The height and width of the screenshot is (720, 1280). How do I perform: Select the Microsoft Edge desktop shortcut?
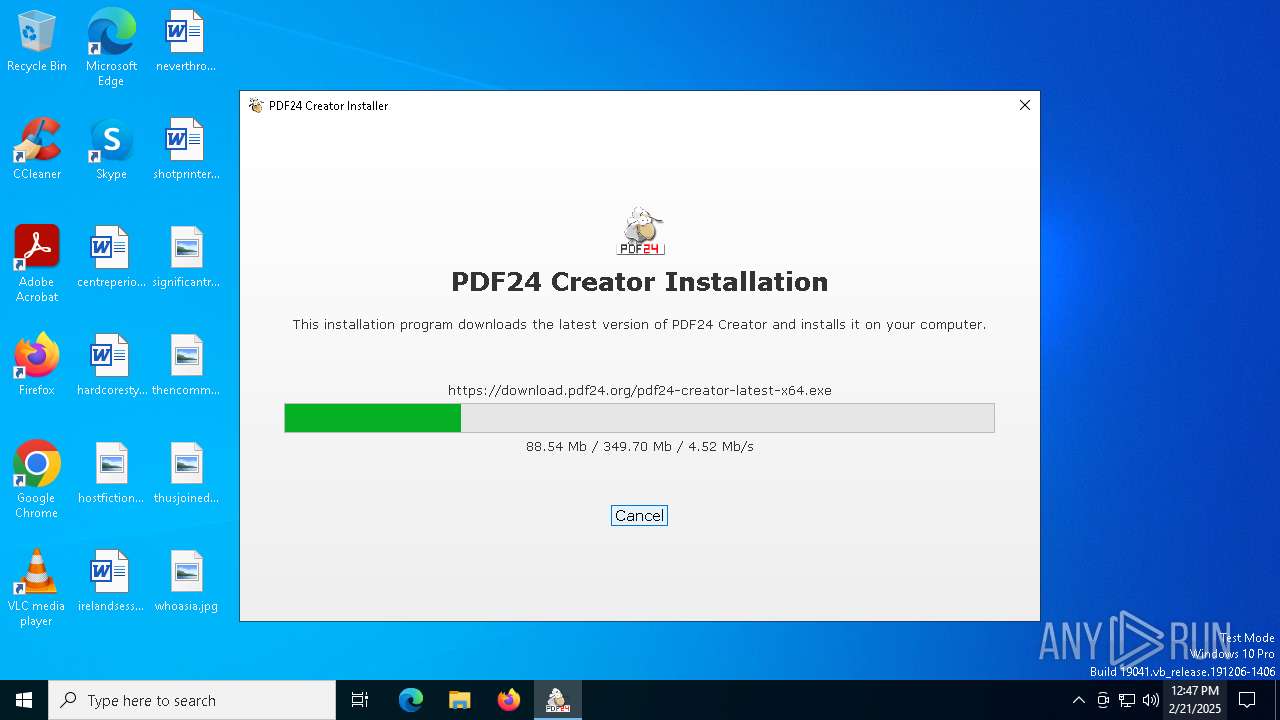tap(111, 48)
